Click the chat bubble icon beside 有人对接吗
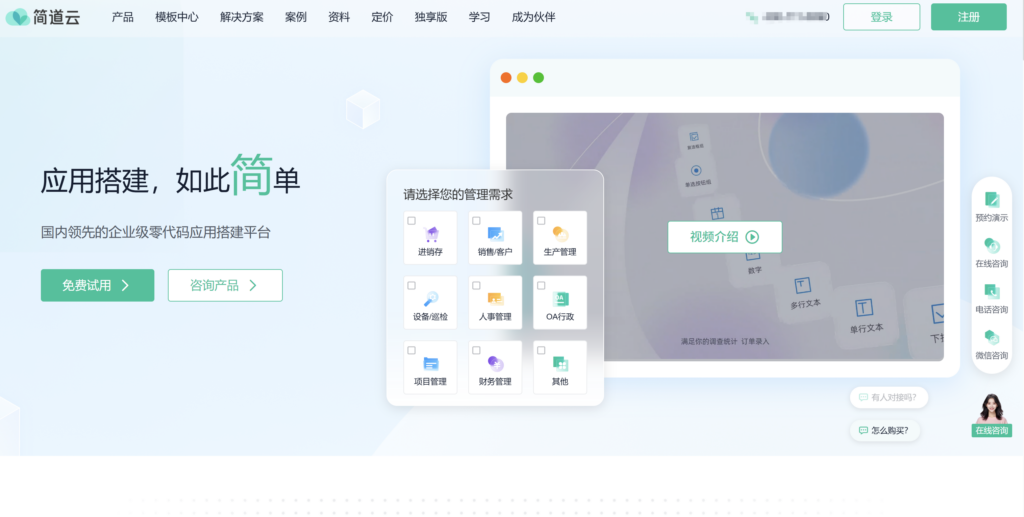Screen dimensions: 1024x517 863,397
